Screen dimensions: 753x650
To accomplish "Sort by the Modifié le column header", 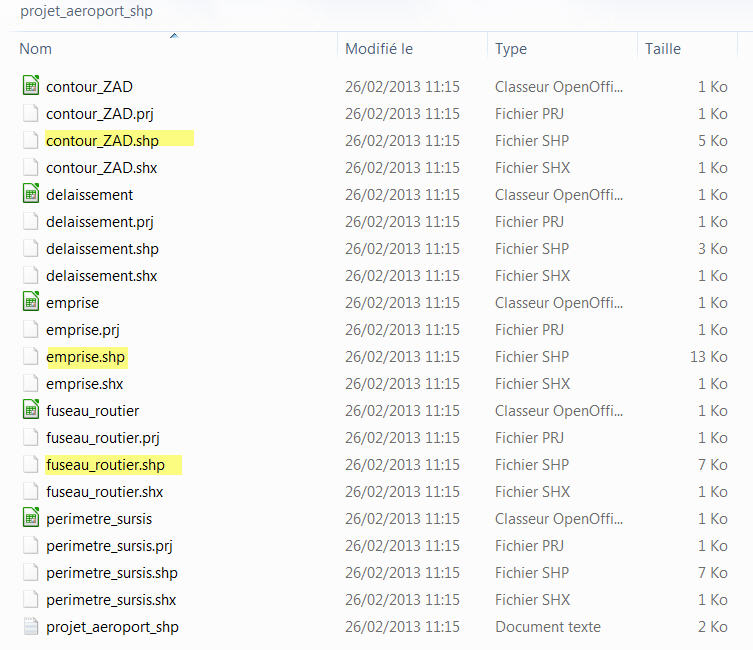I will click(379, 48).
